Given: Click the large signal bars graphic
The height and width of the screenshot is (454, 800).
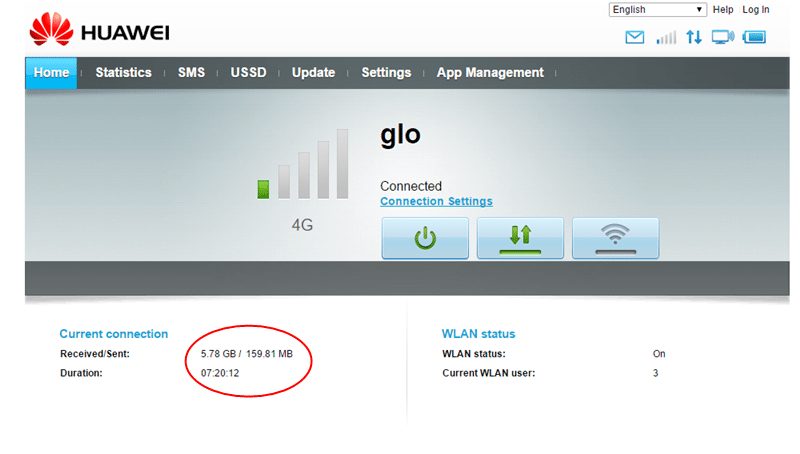Looking at the screenshot, I should click(303, 164).
